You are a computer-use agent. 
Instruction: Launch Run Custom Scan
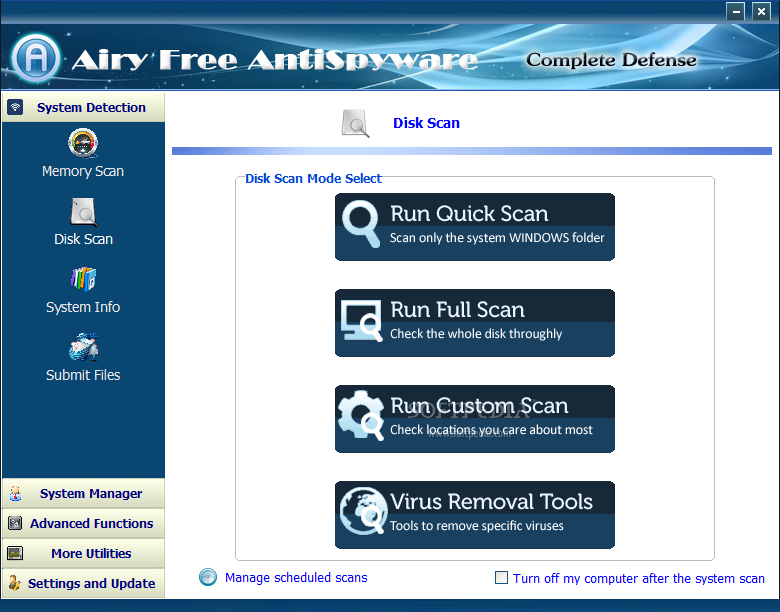tap(475, 419)
